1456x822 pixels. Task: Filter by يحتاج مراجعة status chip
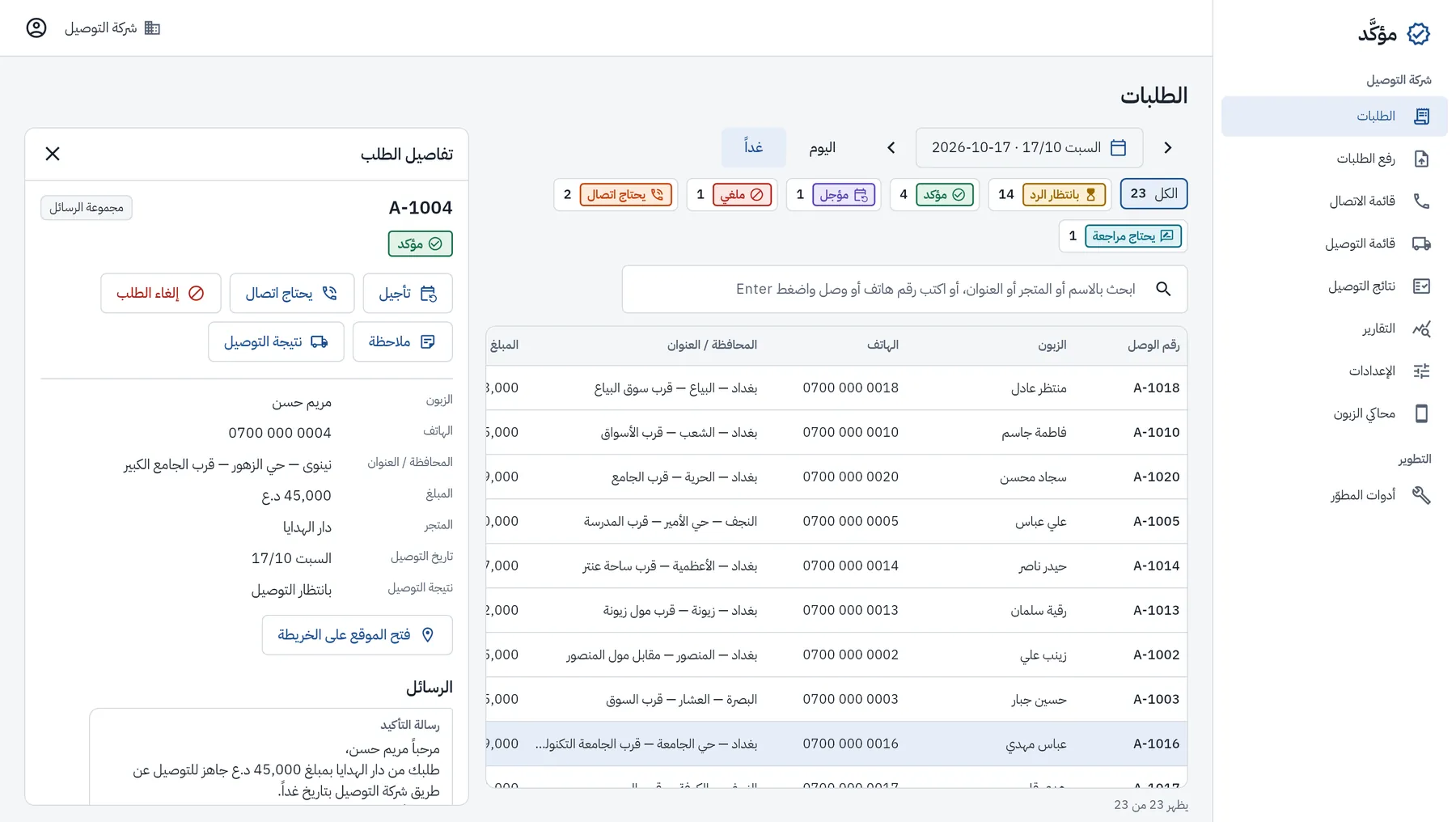coord(1123,236)
